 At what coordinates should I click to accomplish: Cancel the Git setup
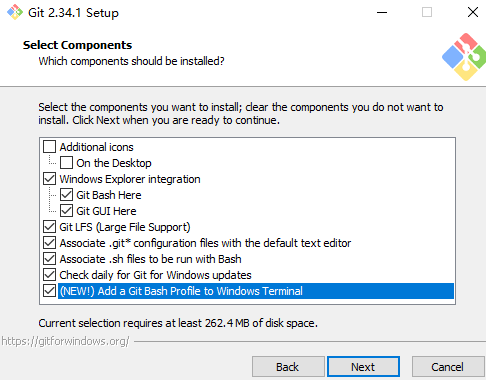coord(448,367)
